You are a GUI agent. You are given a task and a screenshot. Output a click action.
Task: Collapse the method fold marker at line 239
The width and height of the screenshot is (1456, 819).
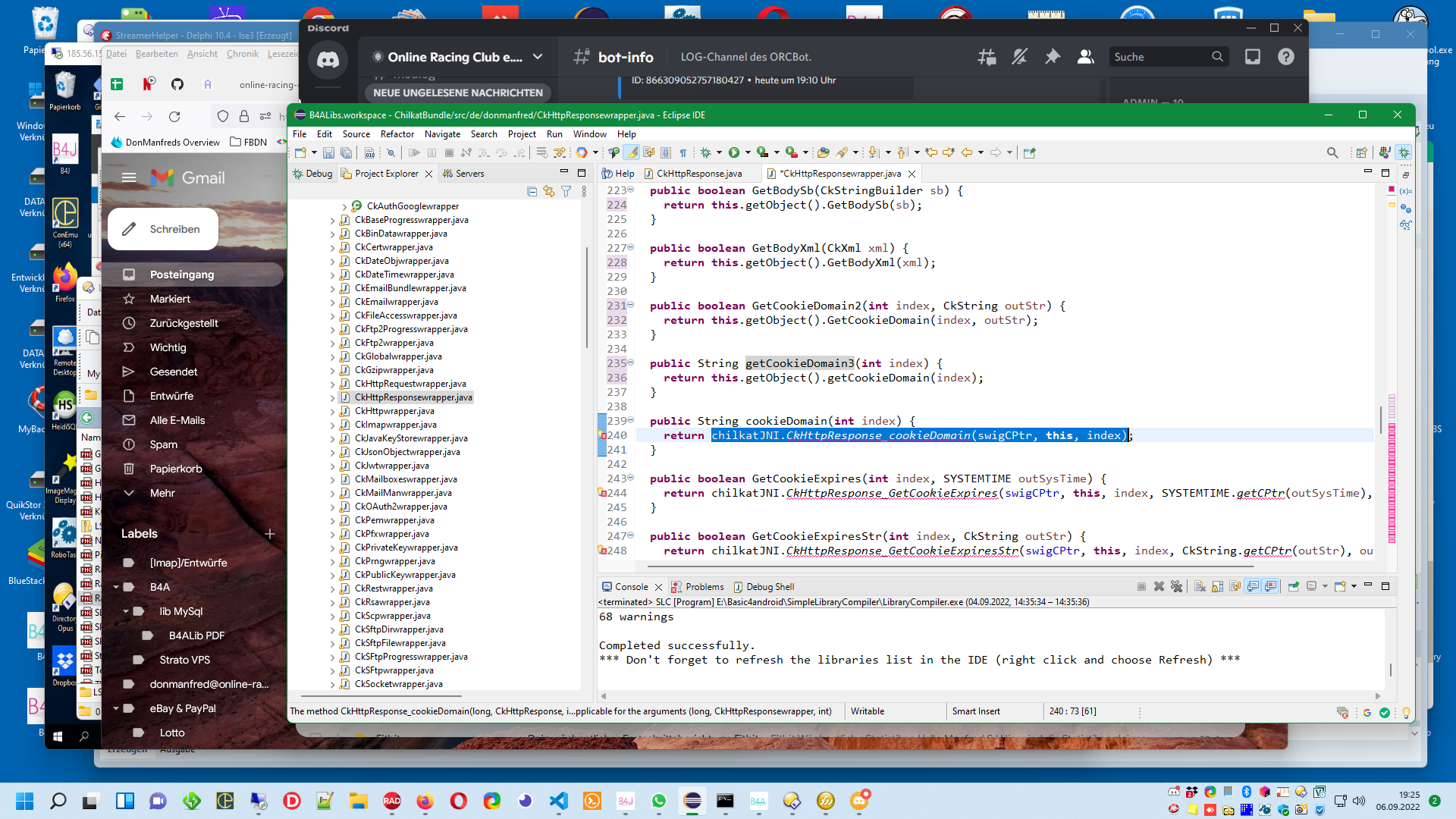point(630,421)
